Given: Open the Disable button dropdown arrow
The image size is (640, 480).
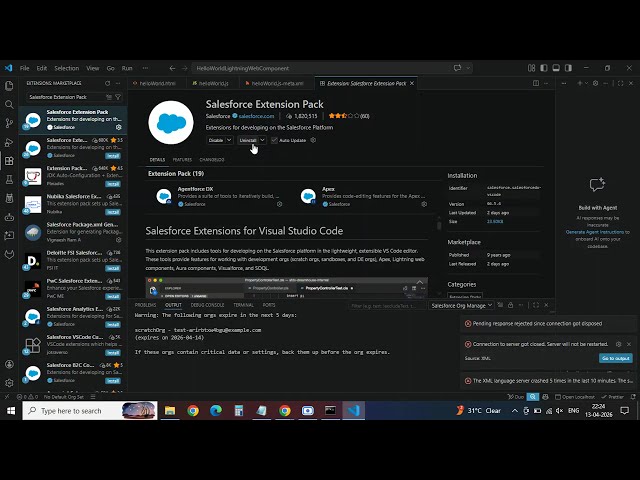Looking at the screenshot, I should coord(229,140).
